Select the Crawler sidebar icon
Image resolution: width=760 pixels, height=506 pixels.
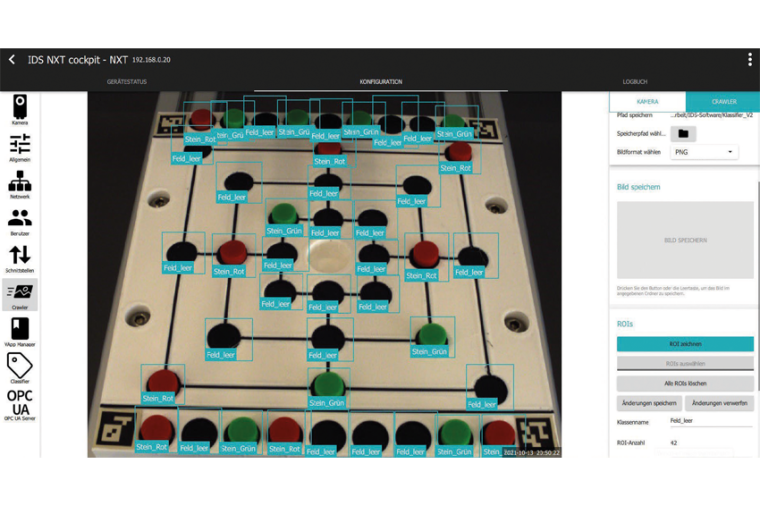(20, 294)
